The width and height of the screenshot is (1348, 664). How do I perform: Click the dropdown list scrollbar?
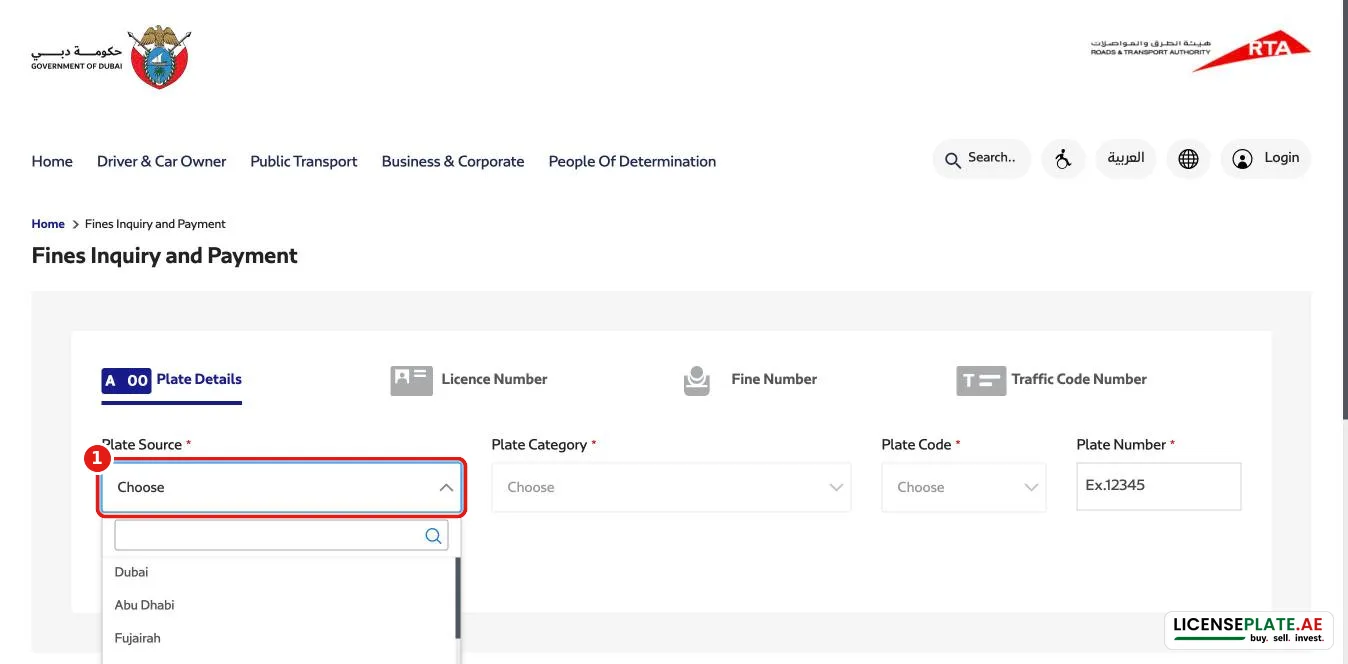458,598
